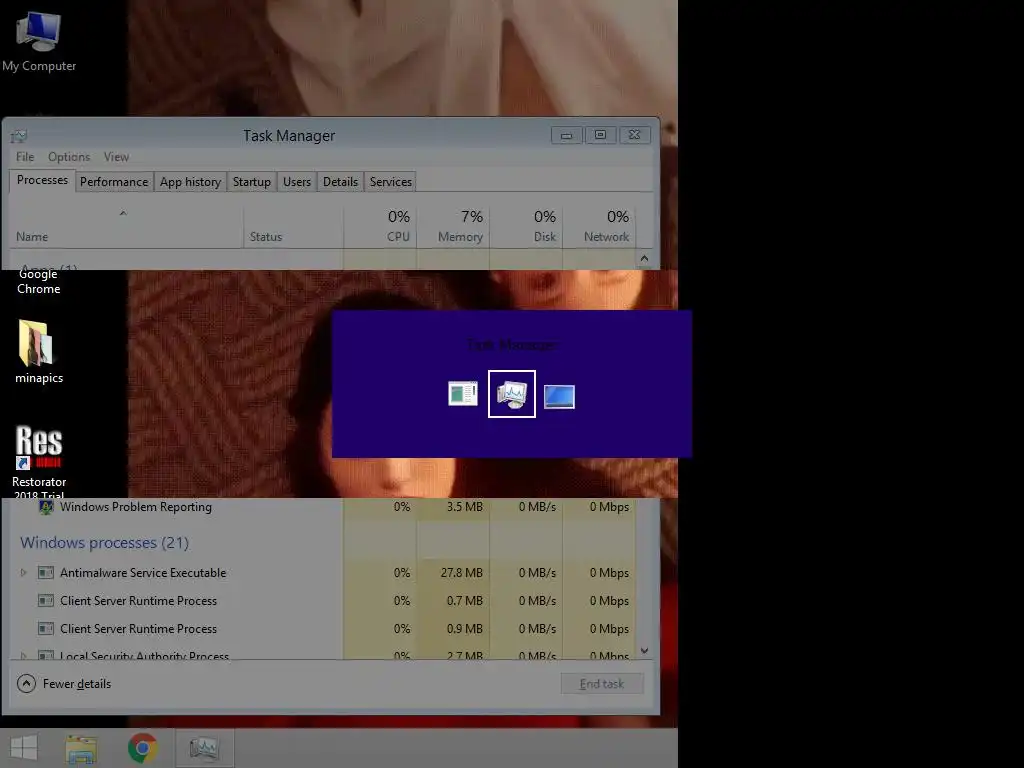Open File Explorer from the taskbar
Screen dimensions: 1024x768
coord(82,748)
